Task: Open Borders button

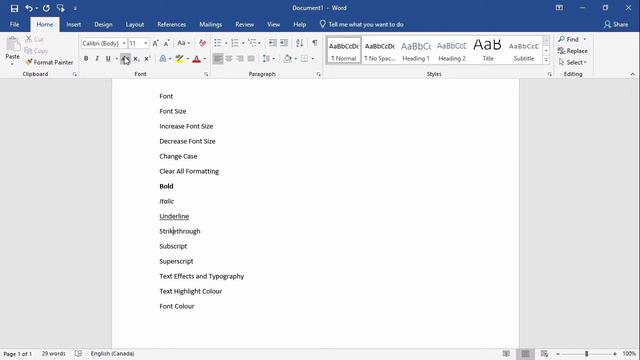Action: coord(304,59)
